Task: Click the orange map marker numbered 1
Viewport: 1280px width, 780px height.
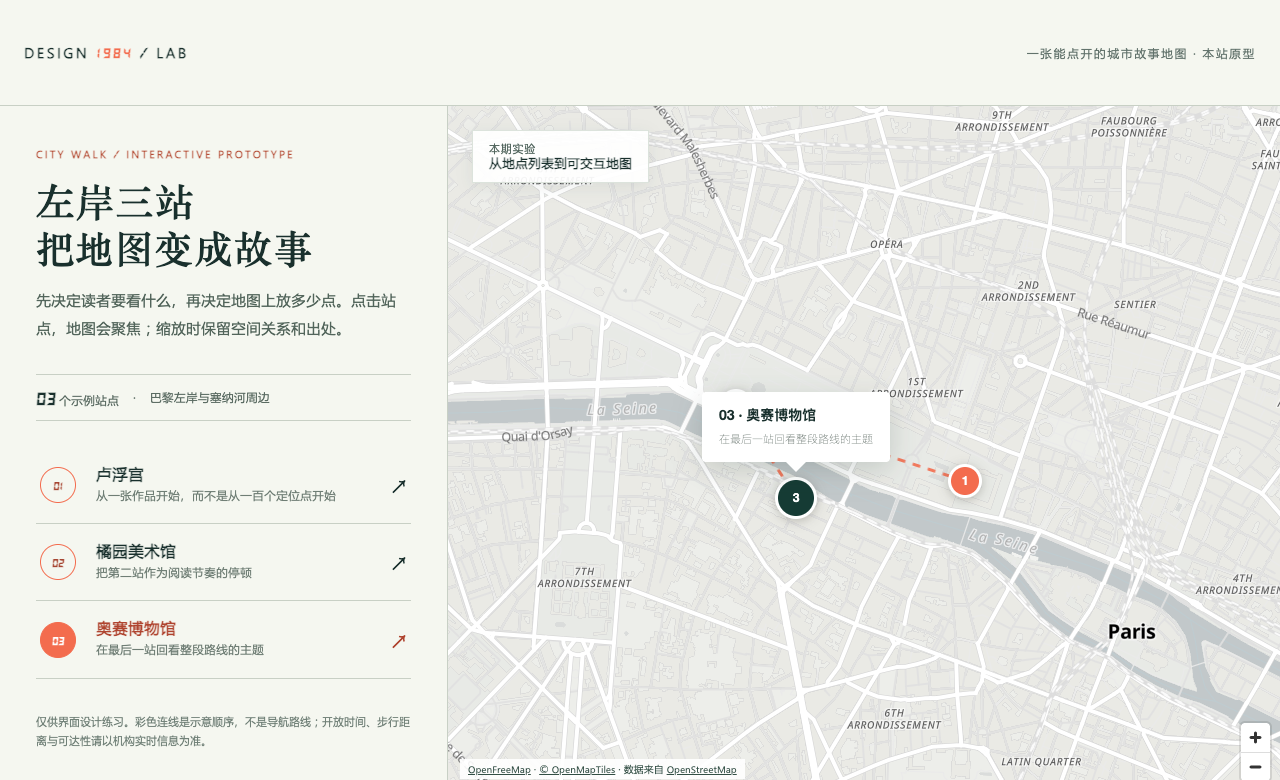Action: click(964, 481)
